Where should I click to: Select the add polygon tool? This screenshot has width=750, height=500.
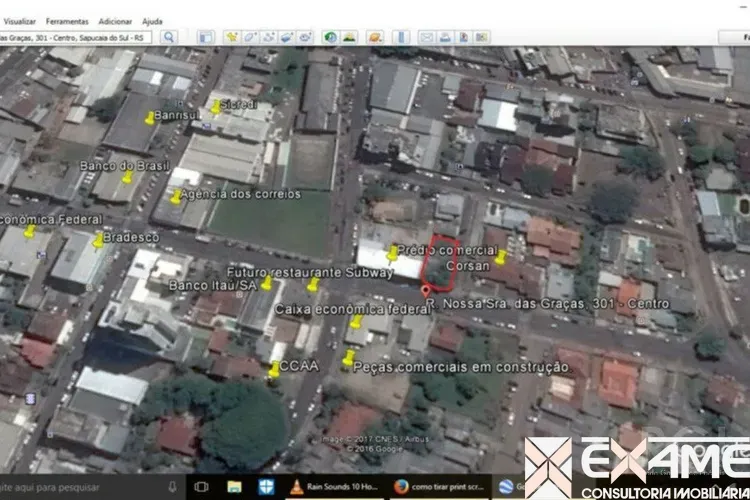(x=250, y=37)
